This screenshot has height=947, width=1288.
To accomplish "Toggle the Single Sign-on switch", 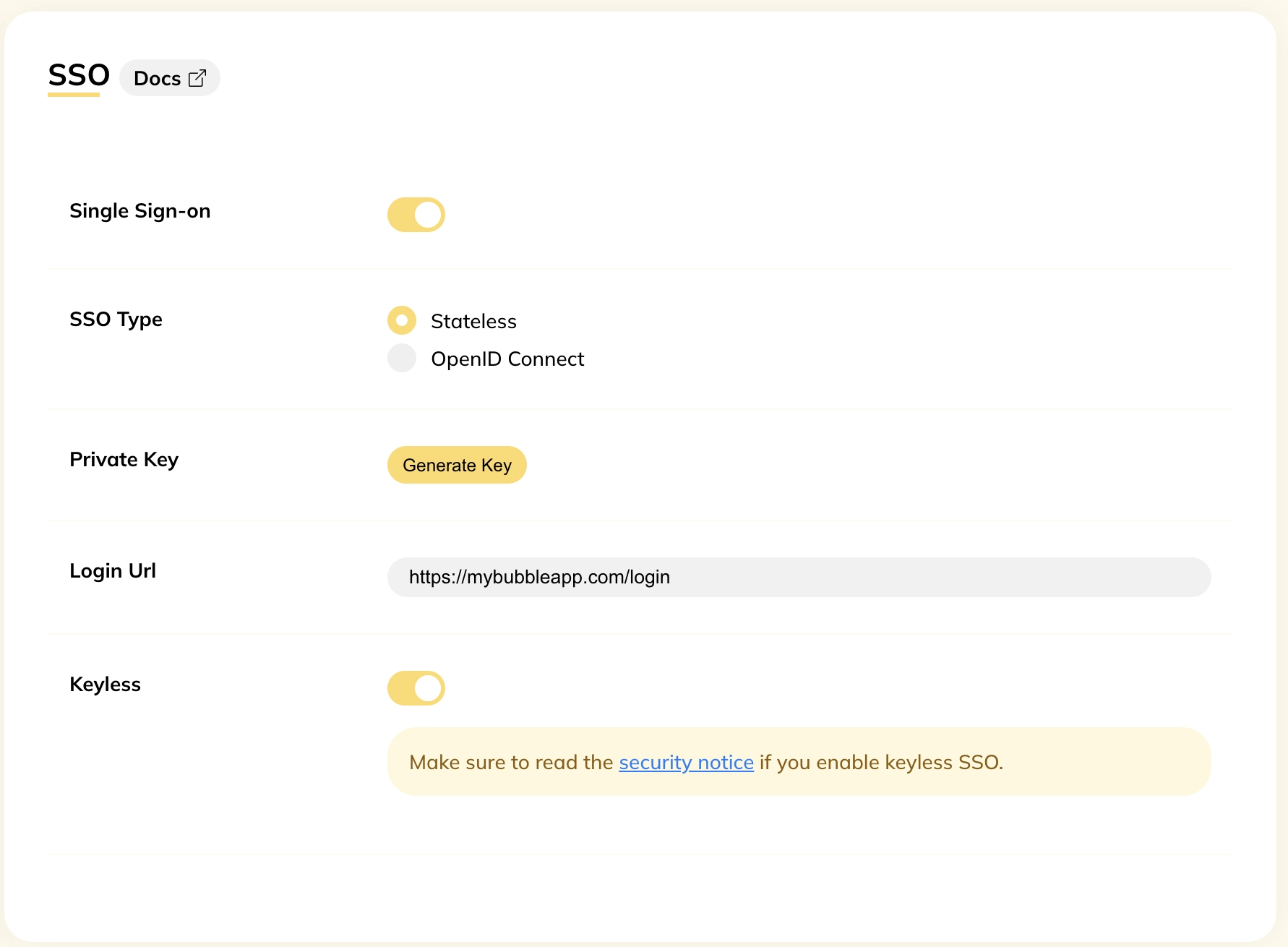I will point(416,215).
